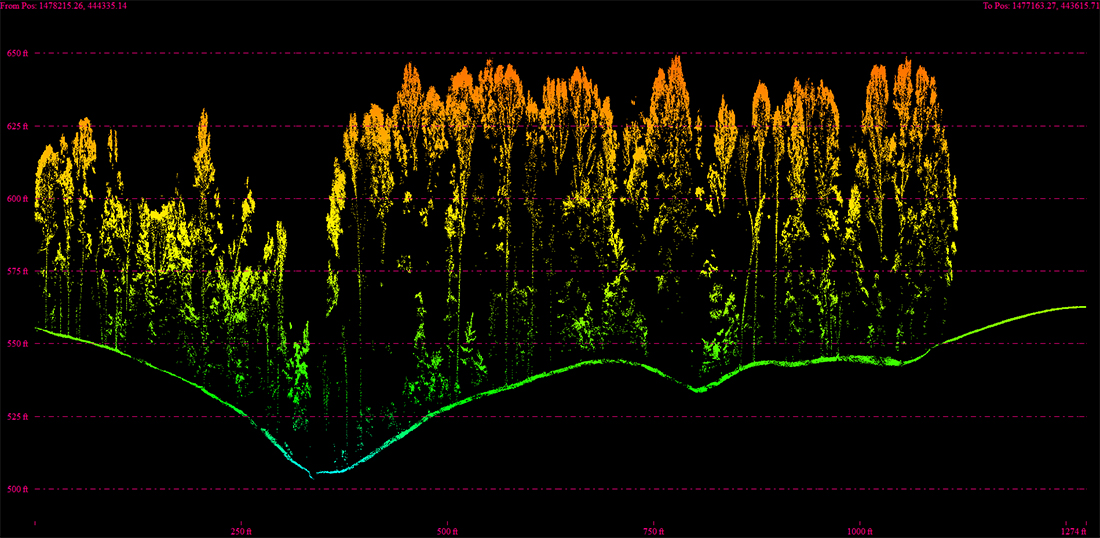
Task: Click the 500 ft label on vertical axis
Action: [x=18, y=489]
